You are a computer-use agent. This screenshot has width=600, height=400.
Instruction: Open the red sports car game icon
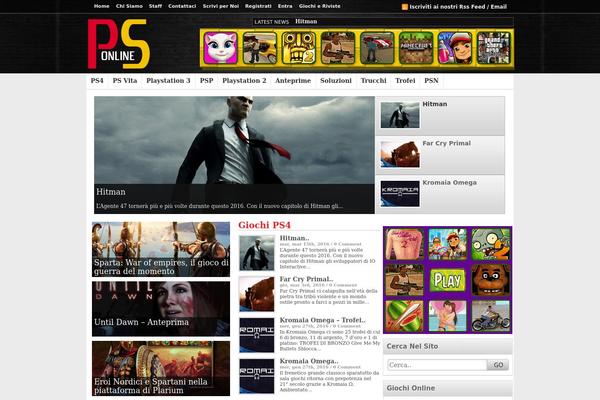(377, 48)
